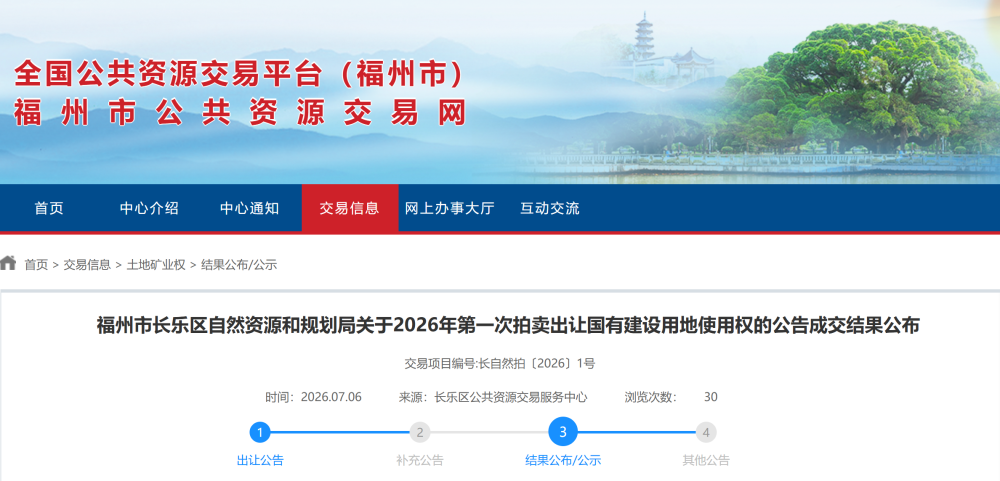The image size is (1000, 481).
Task: Click the view count value 30
Action: 710,397
